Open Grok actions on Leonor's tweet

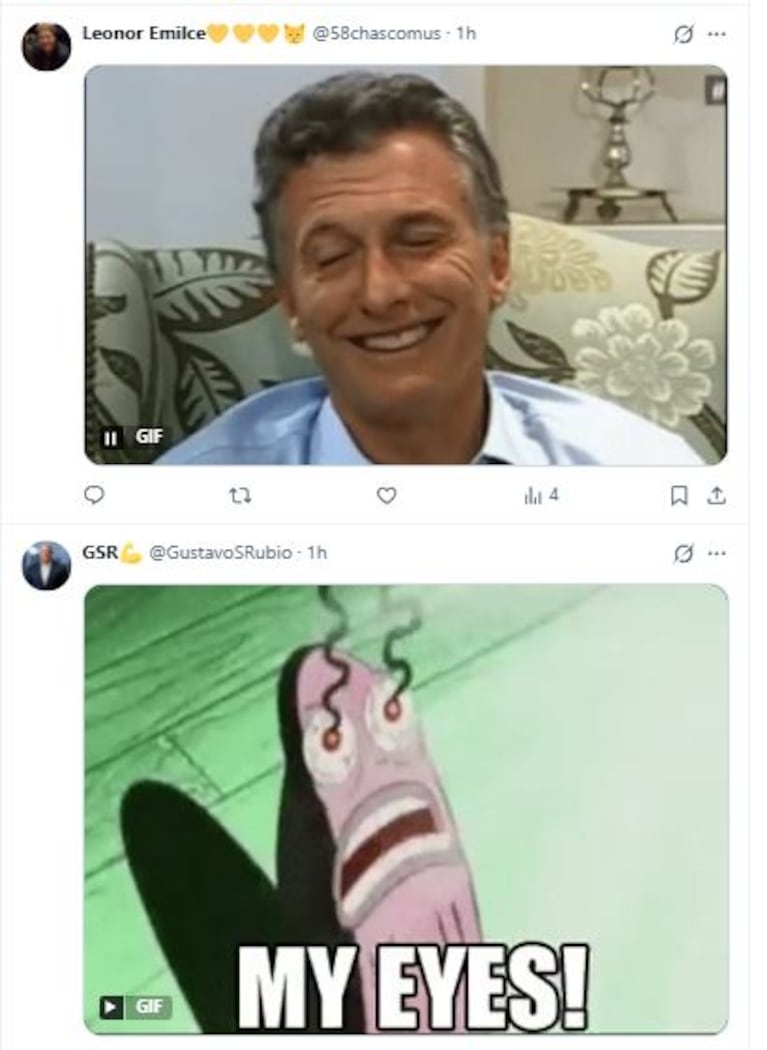[x=682, y=31]
